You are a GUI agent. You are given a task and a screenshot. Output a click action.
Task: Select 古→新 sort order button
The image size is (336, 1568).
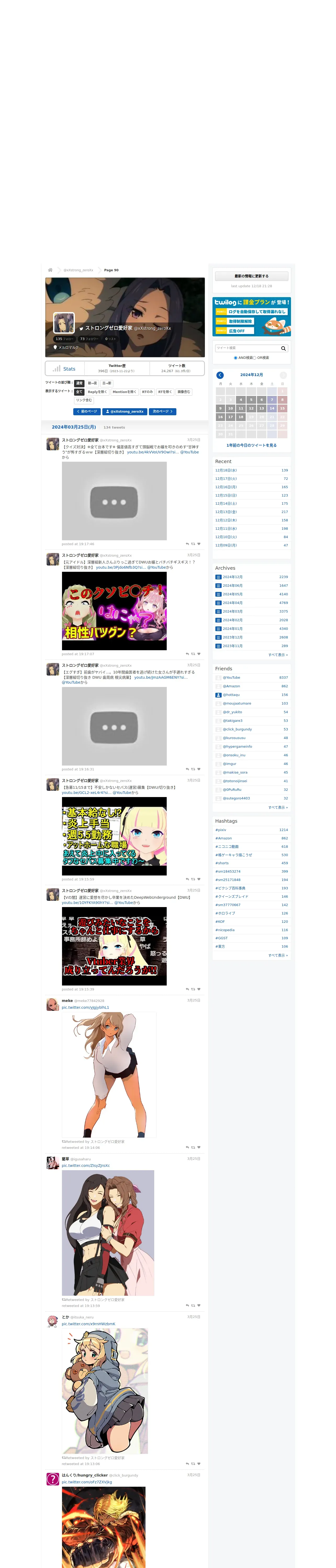107,383
